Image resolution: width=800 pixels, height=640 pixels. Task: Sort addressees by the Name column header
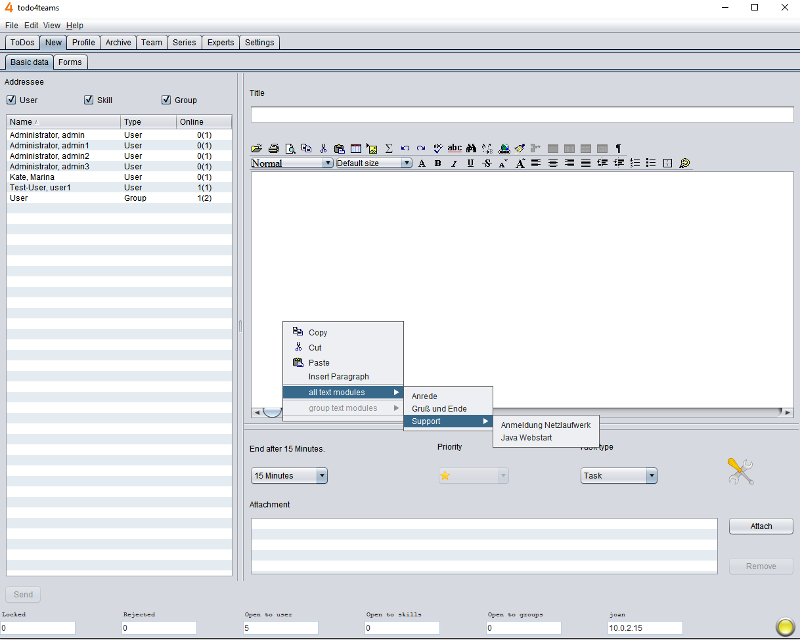(63, 122)
